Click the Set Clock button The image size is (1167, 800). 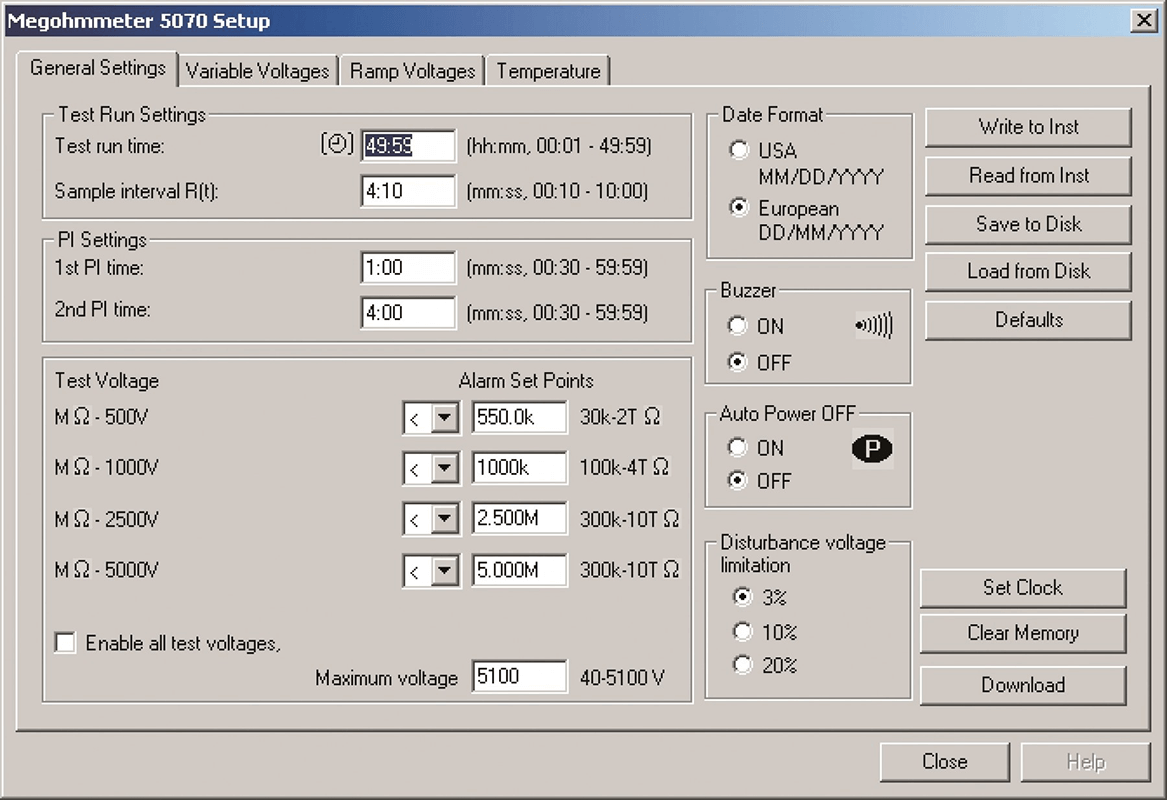(1022, 588)
